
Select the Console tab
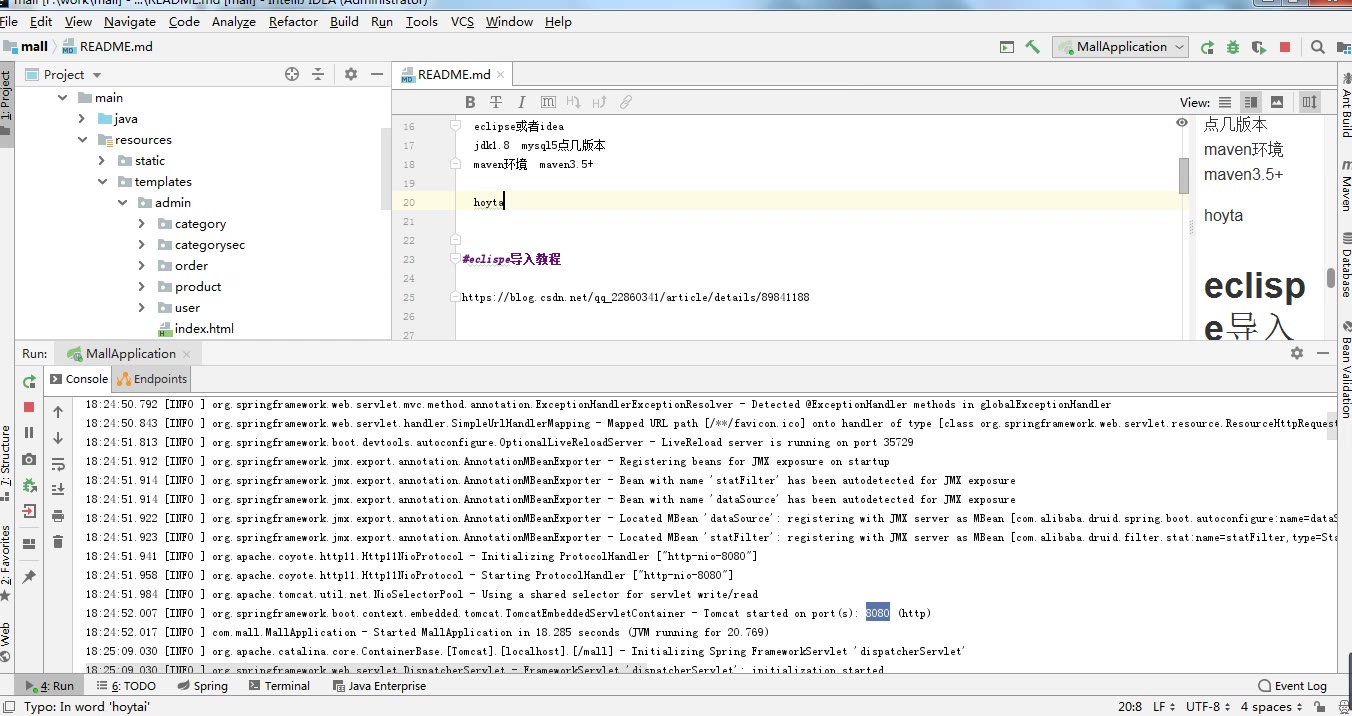(79, 379)
